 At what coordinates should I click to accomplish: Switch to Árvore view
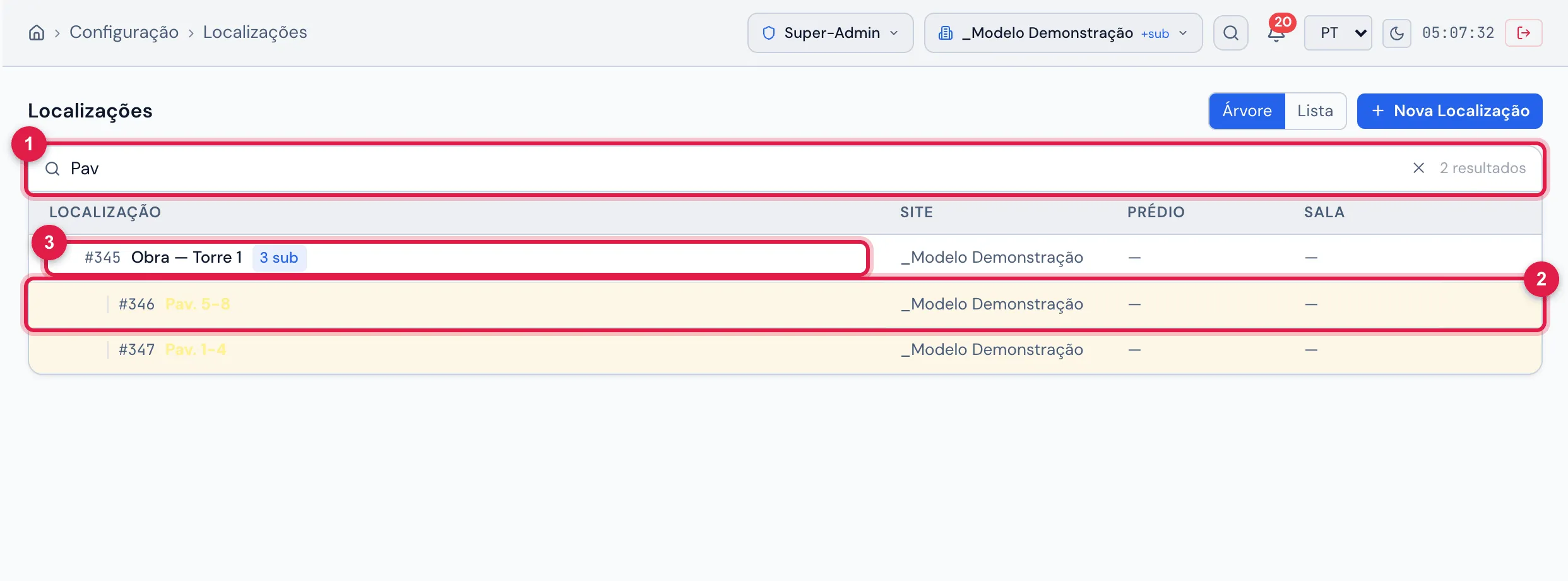point(1247,111)
